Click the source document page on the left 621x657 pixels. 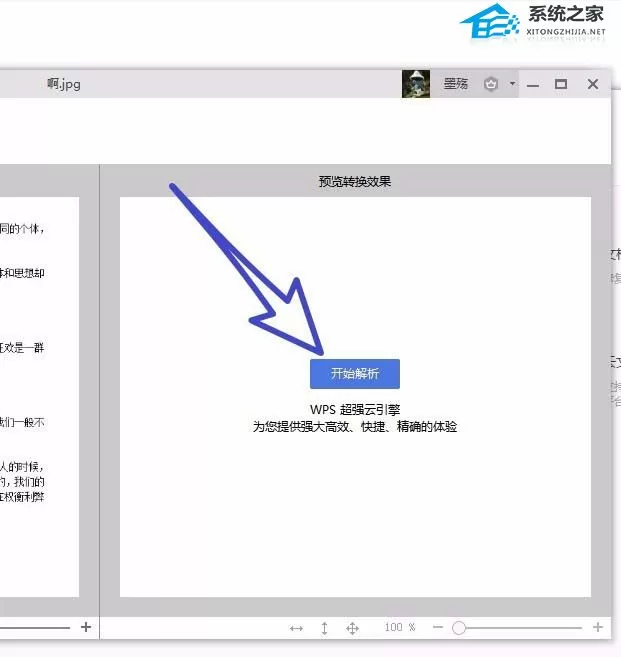[39, 397]
